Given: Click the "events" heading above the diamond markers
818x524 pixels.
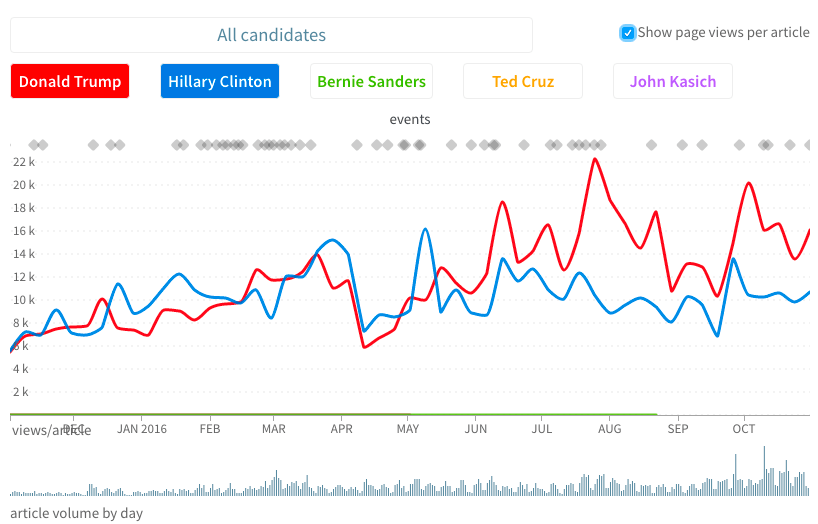Looking at the screenshot, I should 410,119.
